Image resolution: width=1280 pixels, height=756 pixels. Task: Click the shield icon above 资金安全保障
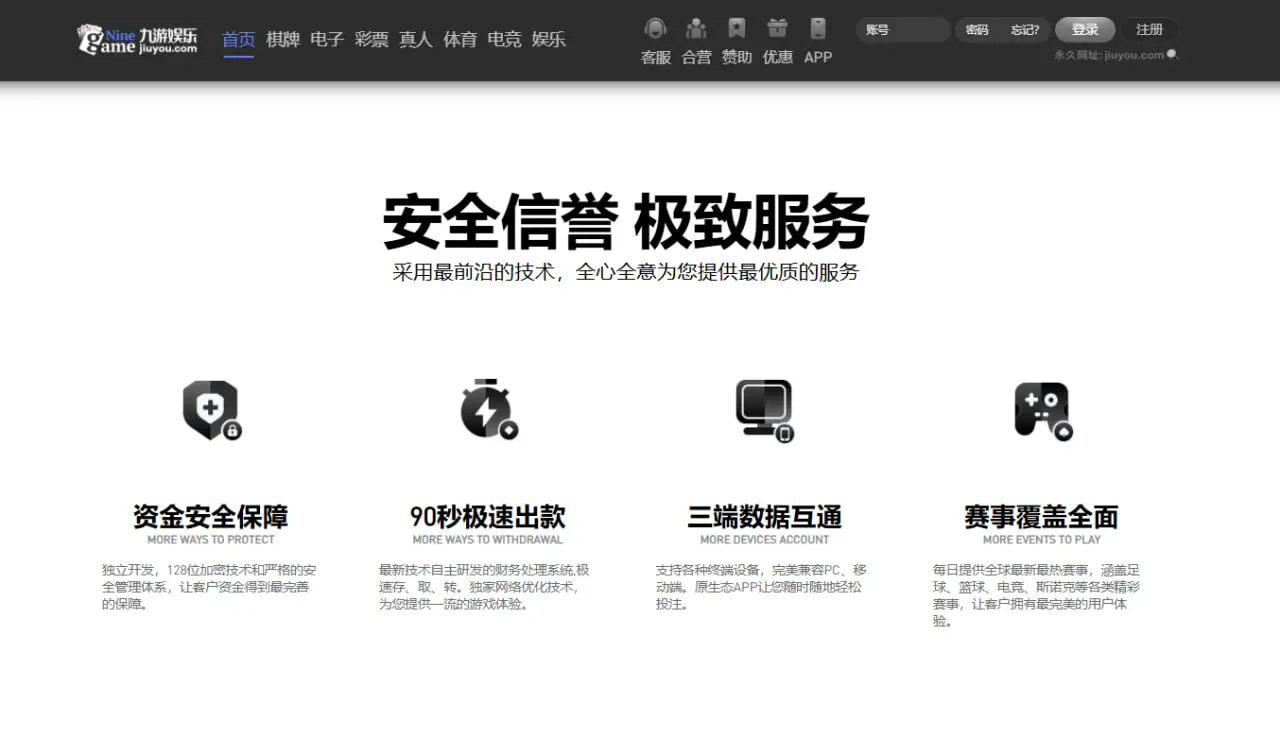coord(211,410)
